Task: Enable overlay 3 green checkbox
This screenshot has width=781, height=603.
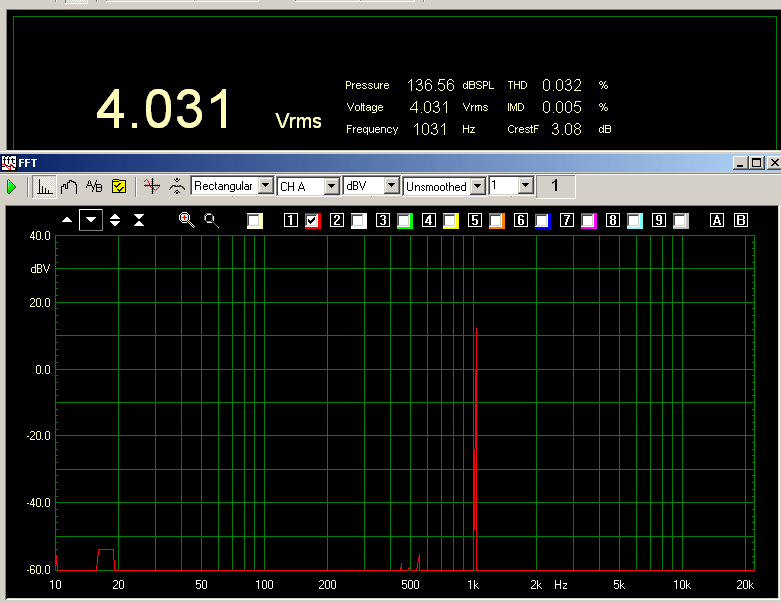Action: tap(405, 221)
